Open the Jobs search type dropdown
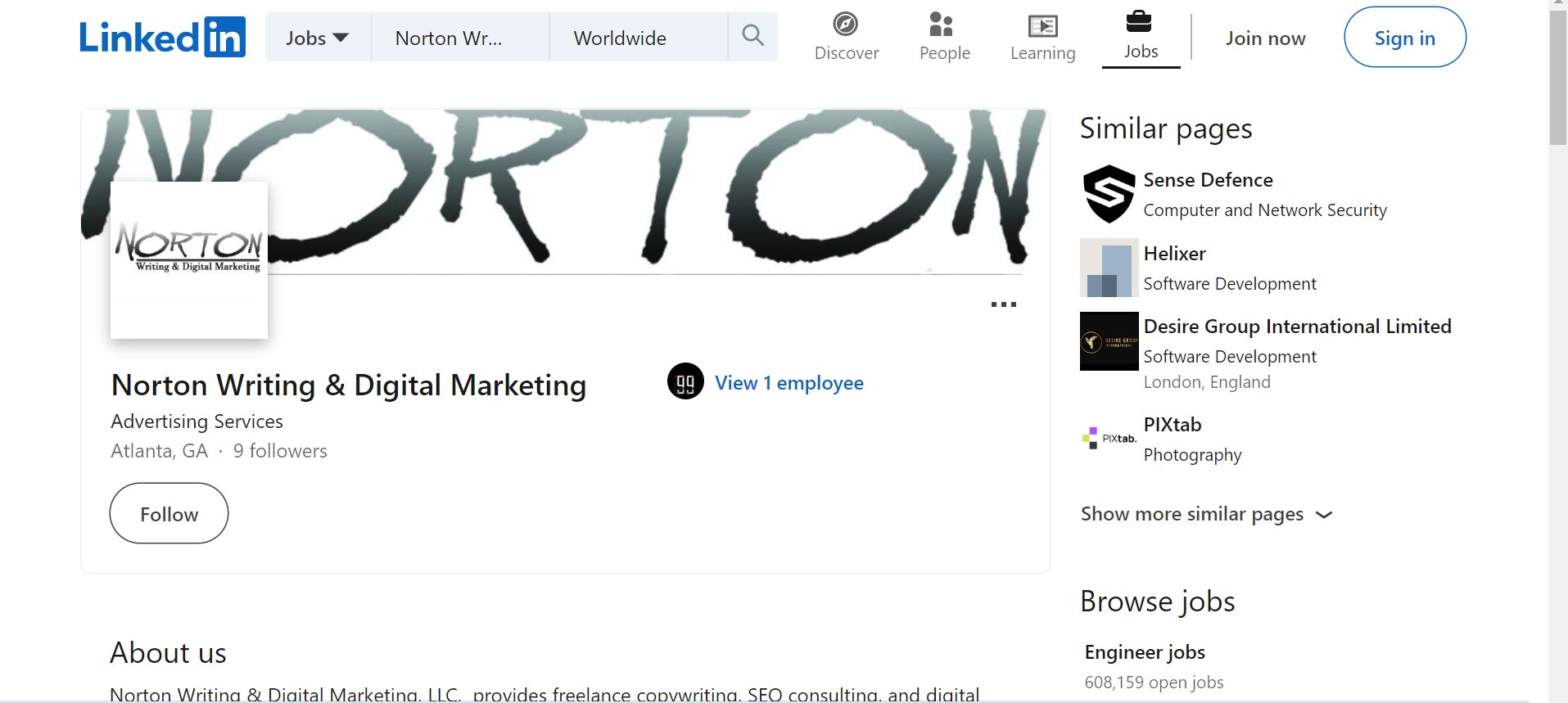Viewport: 1568px width, 703px height. (x=318, y=38)
